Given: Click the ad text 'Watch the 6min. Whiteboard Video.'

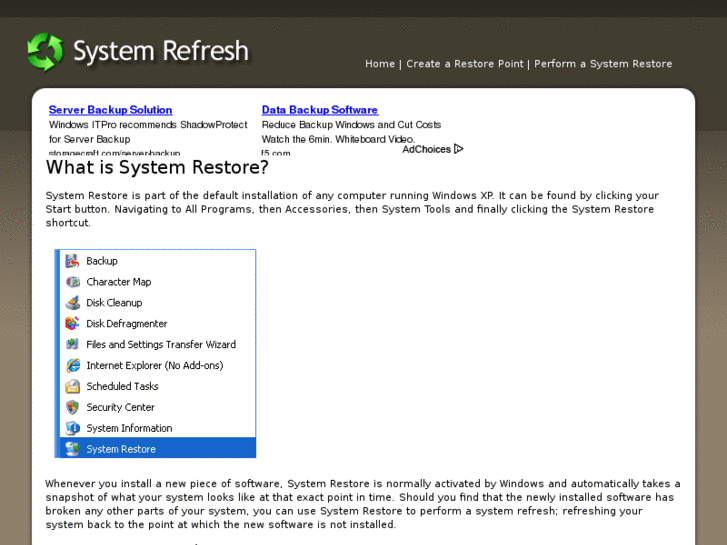Looking at the screenshot, I should (338, 139).
